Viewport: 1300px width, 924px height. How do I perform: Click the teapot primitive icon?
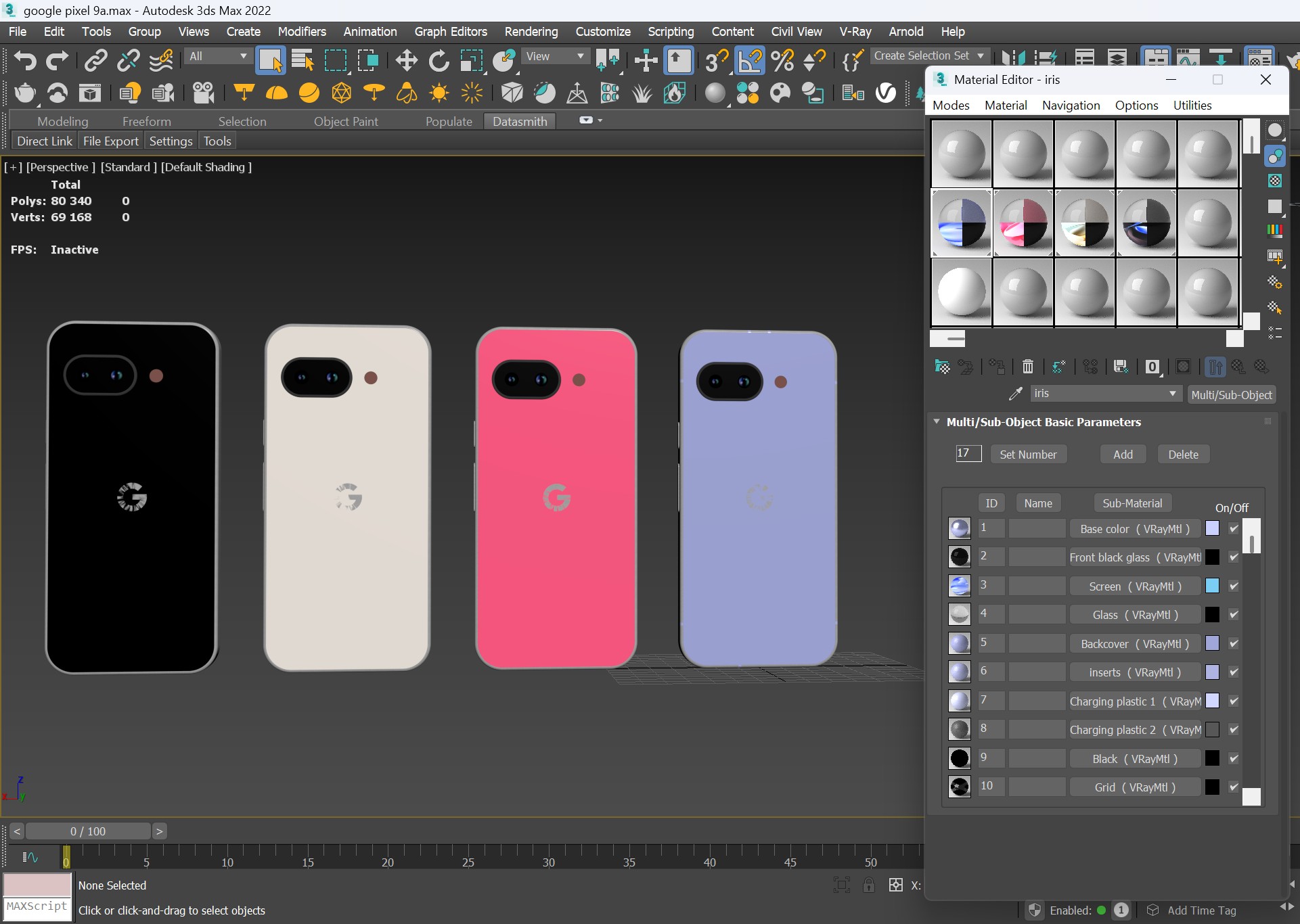(x=24, y=93)
